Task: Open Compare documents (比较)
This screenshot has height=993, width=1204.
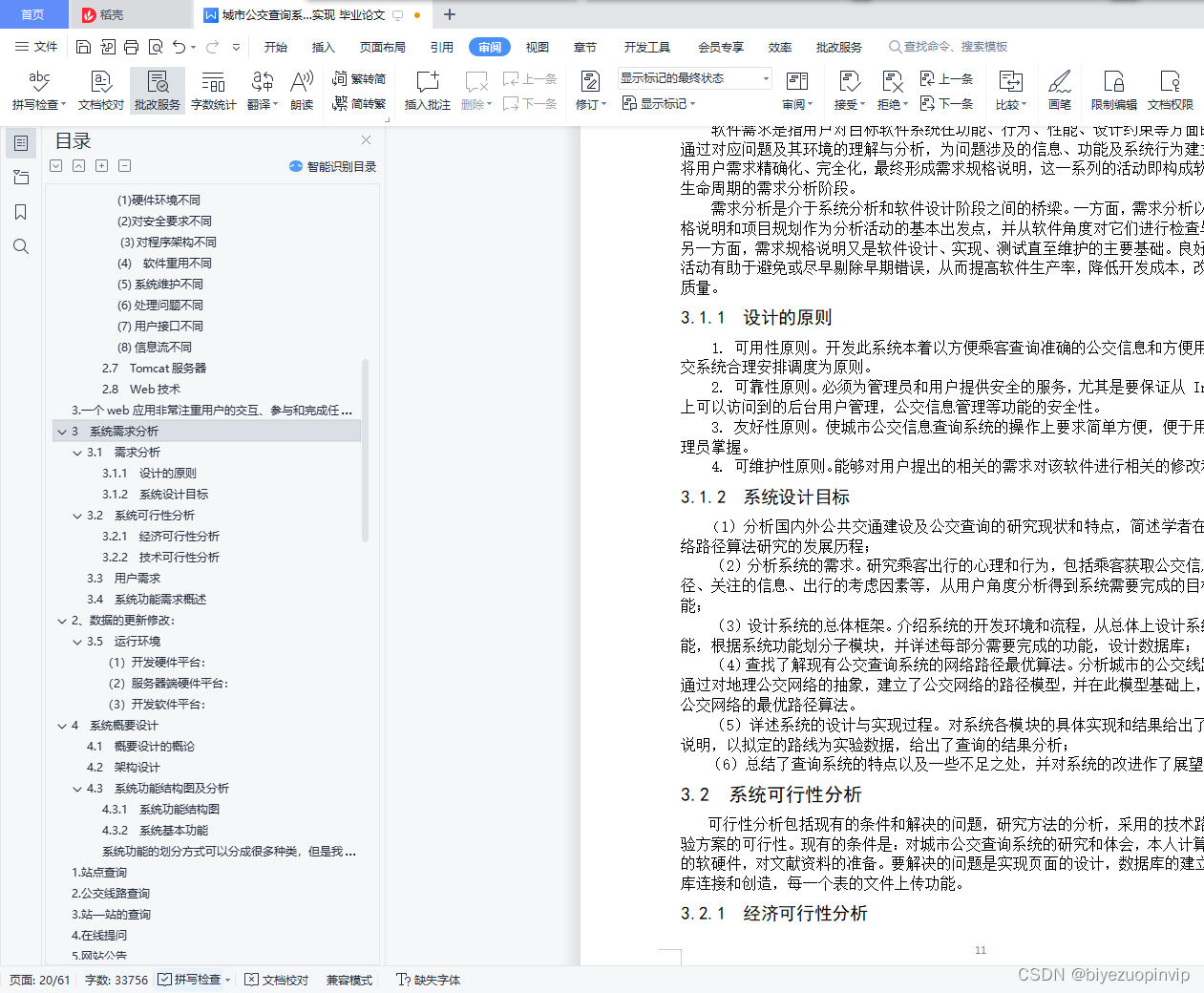Action: (x=1011, y=90)
